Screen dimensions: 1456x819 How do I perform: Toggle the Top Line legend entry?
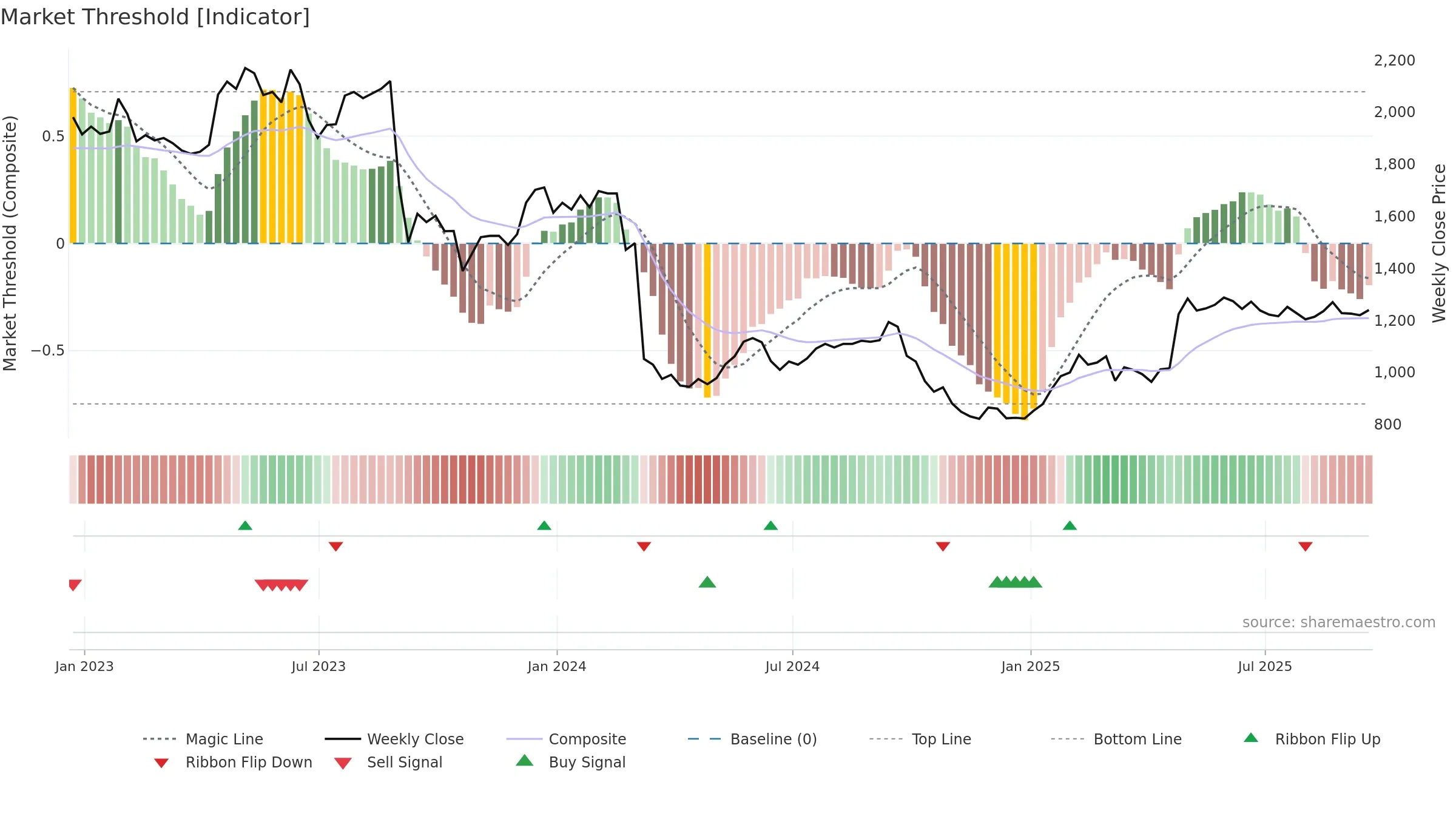pos(920,739)
